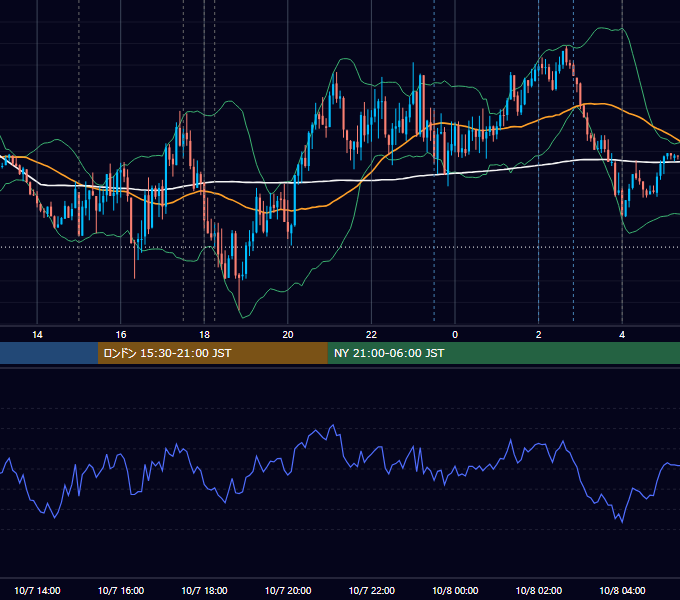Click the 10/8 00:00 date label

(455, 590)
